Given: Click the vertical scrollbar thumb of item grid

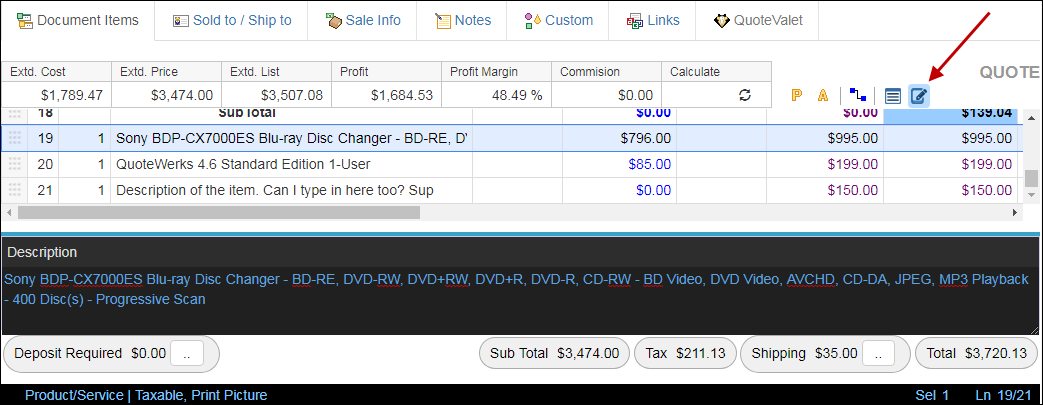Looking at the screenshot, I should pos(1030,178).
